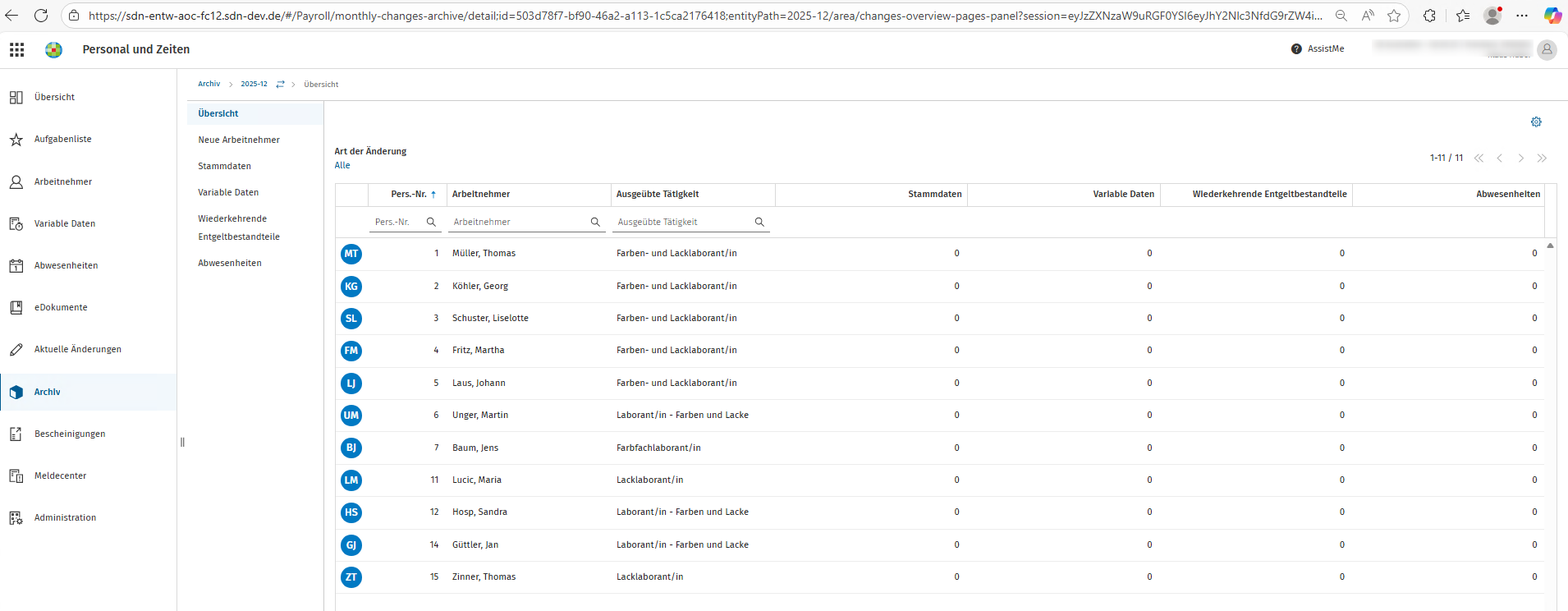Go to next page arrow
Viewport: 1568px width, 611px height.
click(1520, 158)
